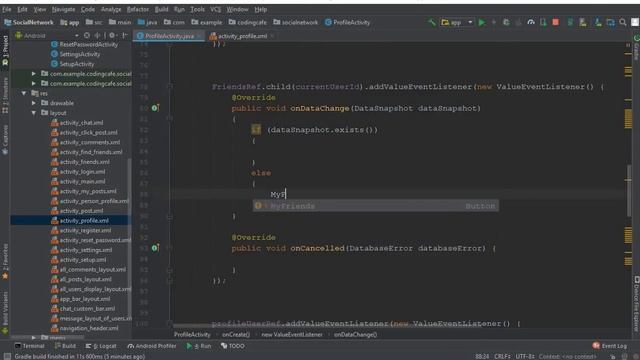Sync project with Gradle files icon
Image resolution: width=640 pixels, height=360 pixels.
[570, 22]
